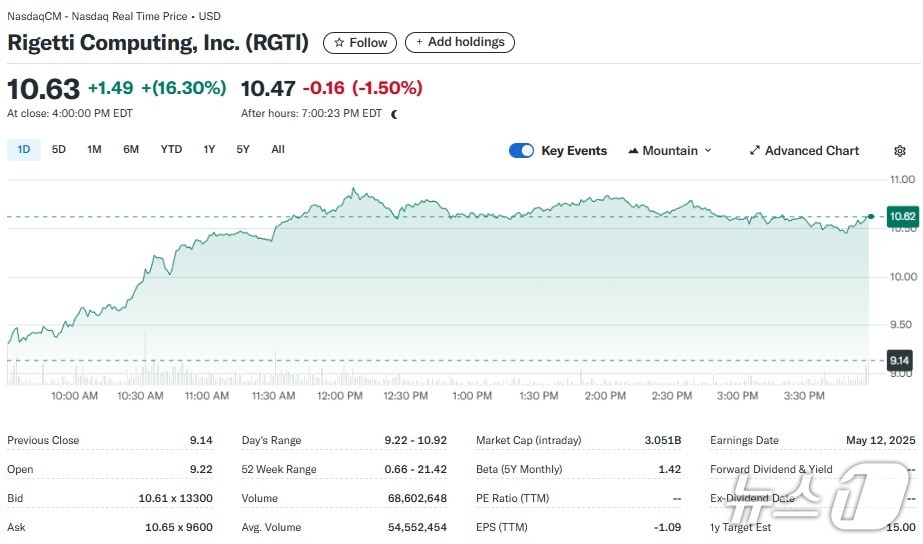Select the 1D time range tab
The height and width of the screenshot is (544, 923).
point(24,150)
